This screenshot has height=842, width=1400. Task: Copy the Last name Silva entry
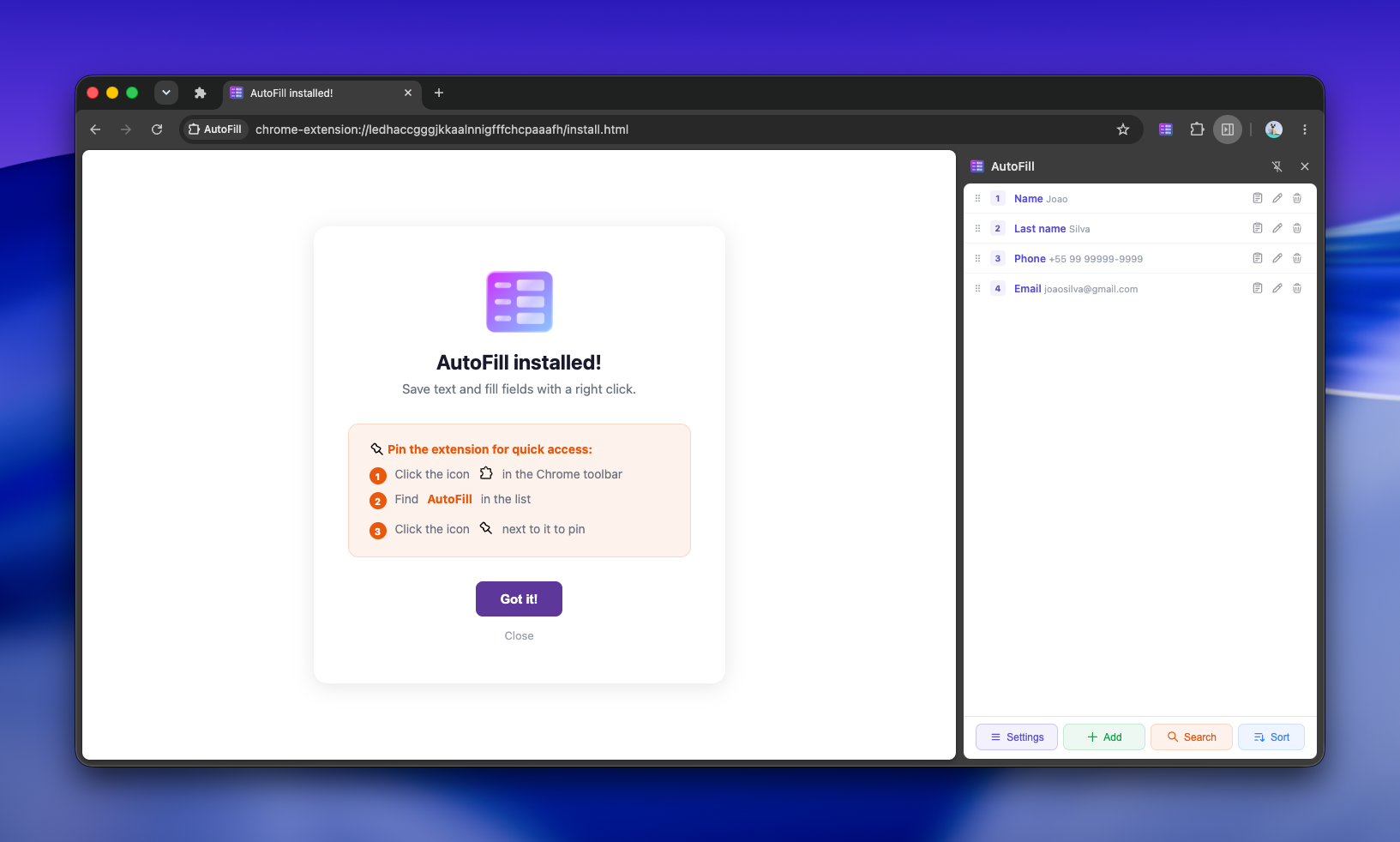(x=1257, y=228)
